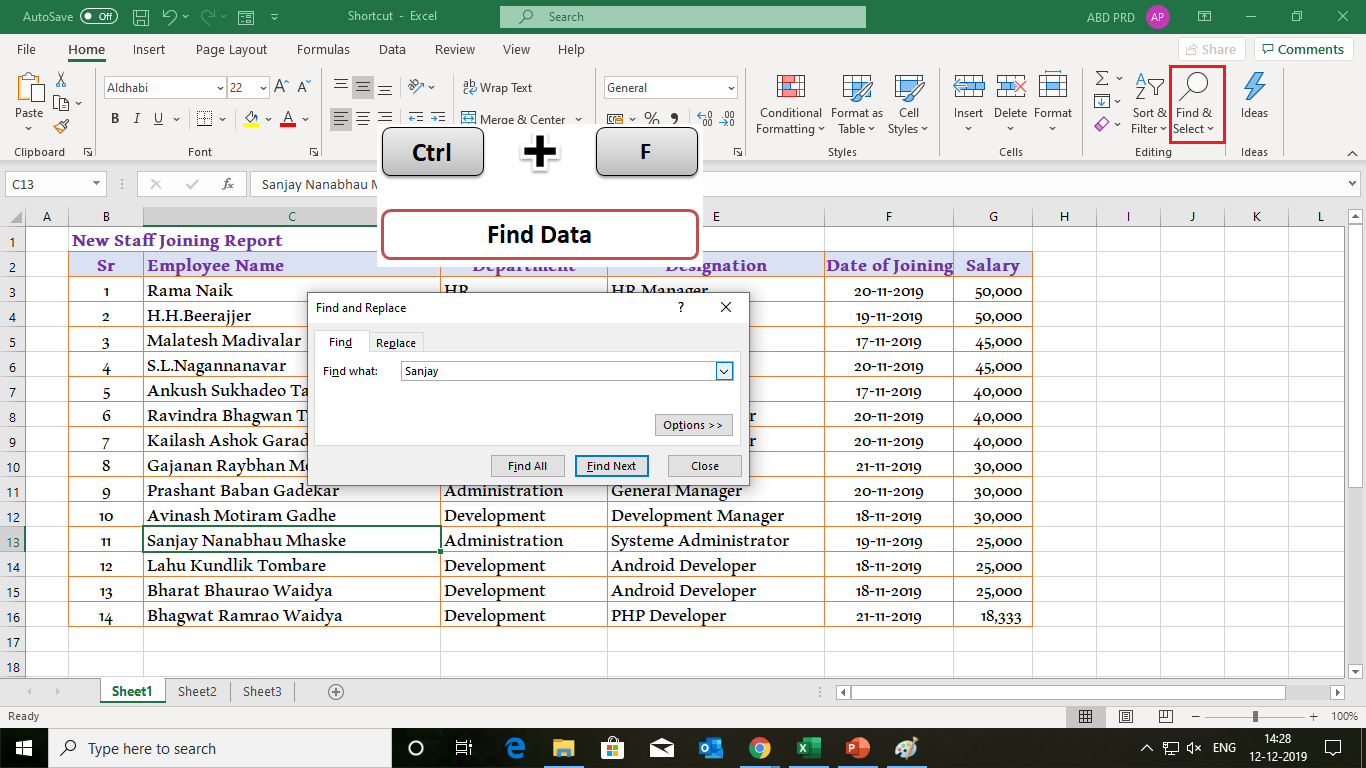Click the Find Next button
This screenshot has width=1366, height=768.
[x=611, y=465]
